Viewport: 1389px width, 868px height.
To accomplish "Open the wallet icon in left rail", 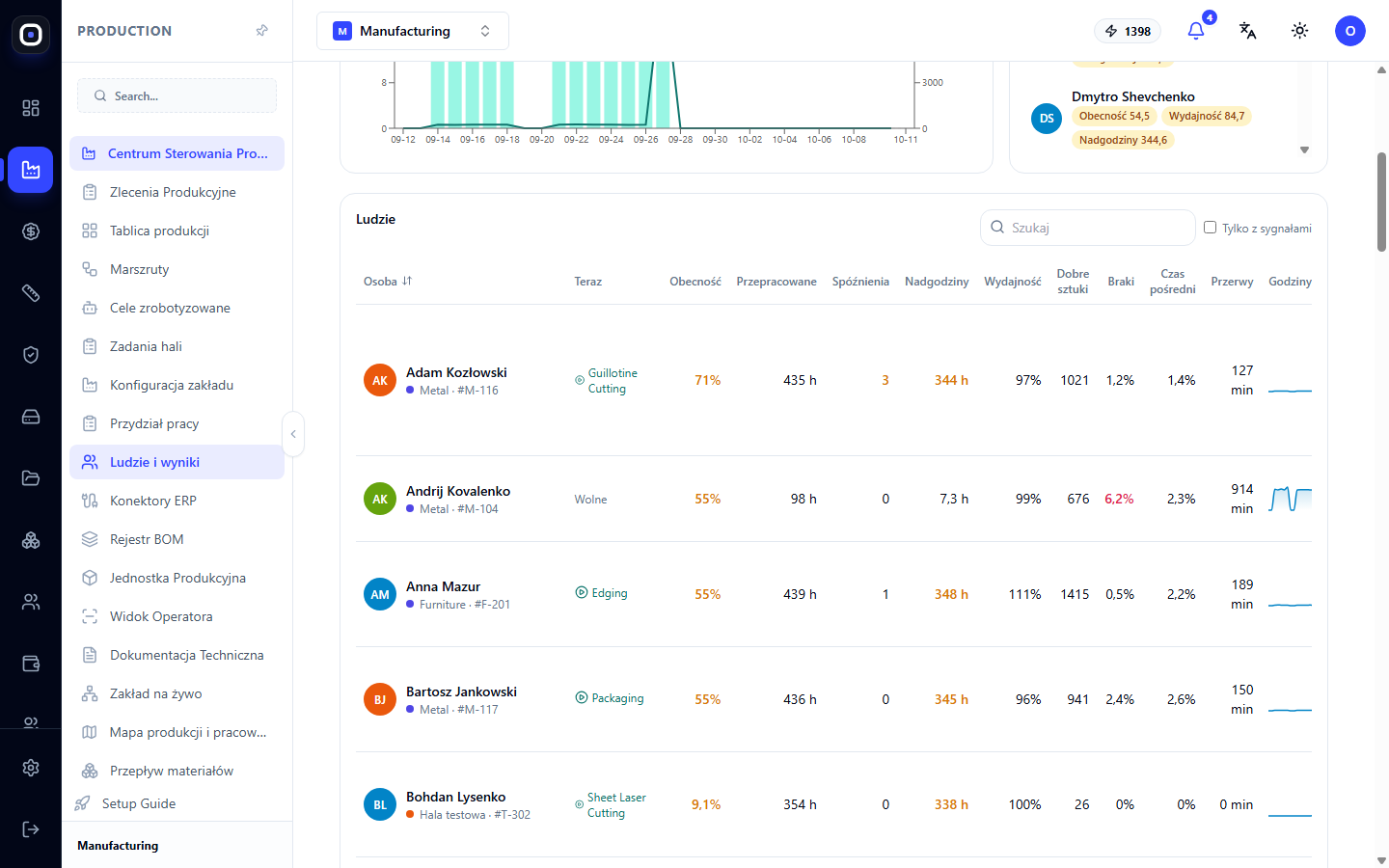I will [31, 664].
